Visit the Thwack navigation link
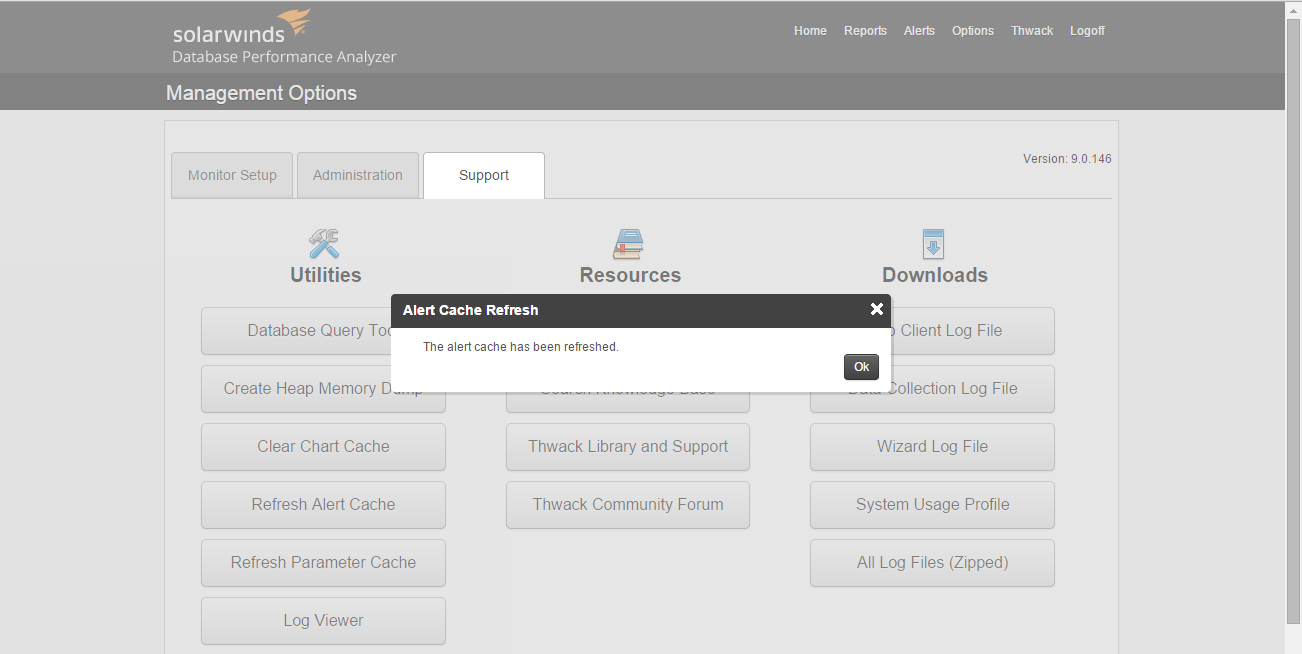 1032,31
